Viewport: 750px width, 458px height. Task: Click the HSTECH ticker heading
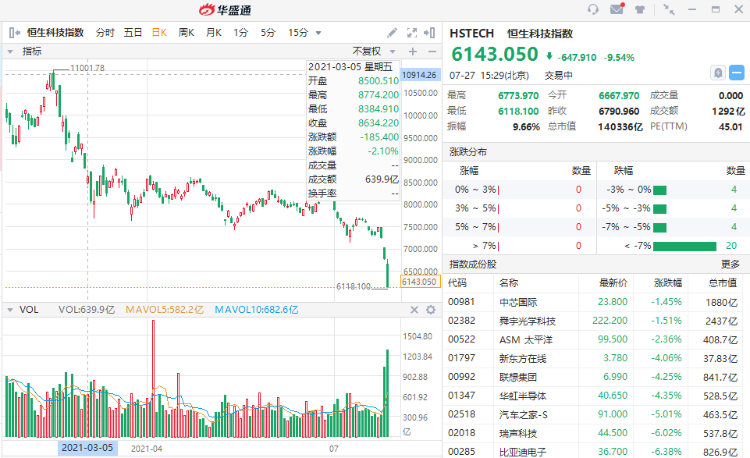(472, 33)
